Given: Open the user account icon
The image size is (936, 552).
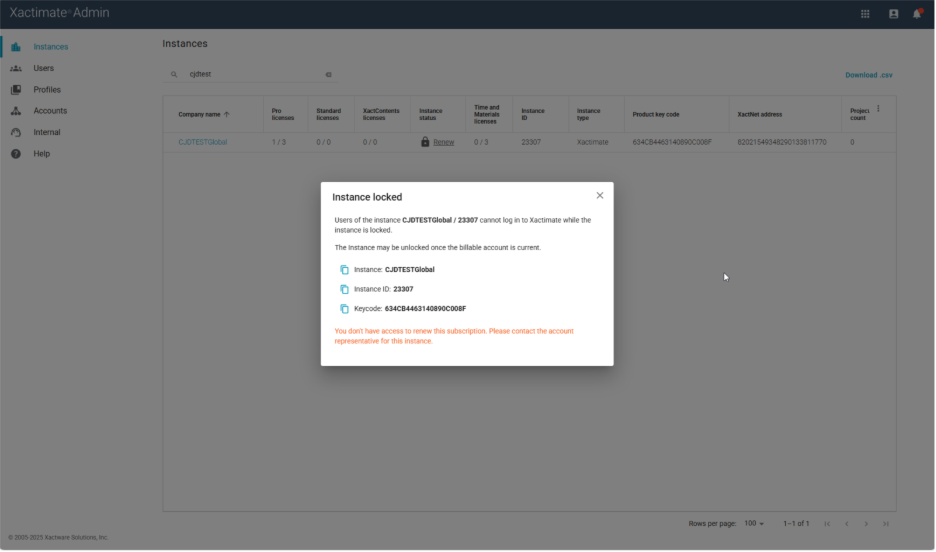Looking at the screenshot, I should [893, 14].
